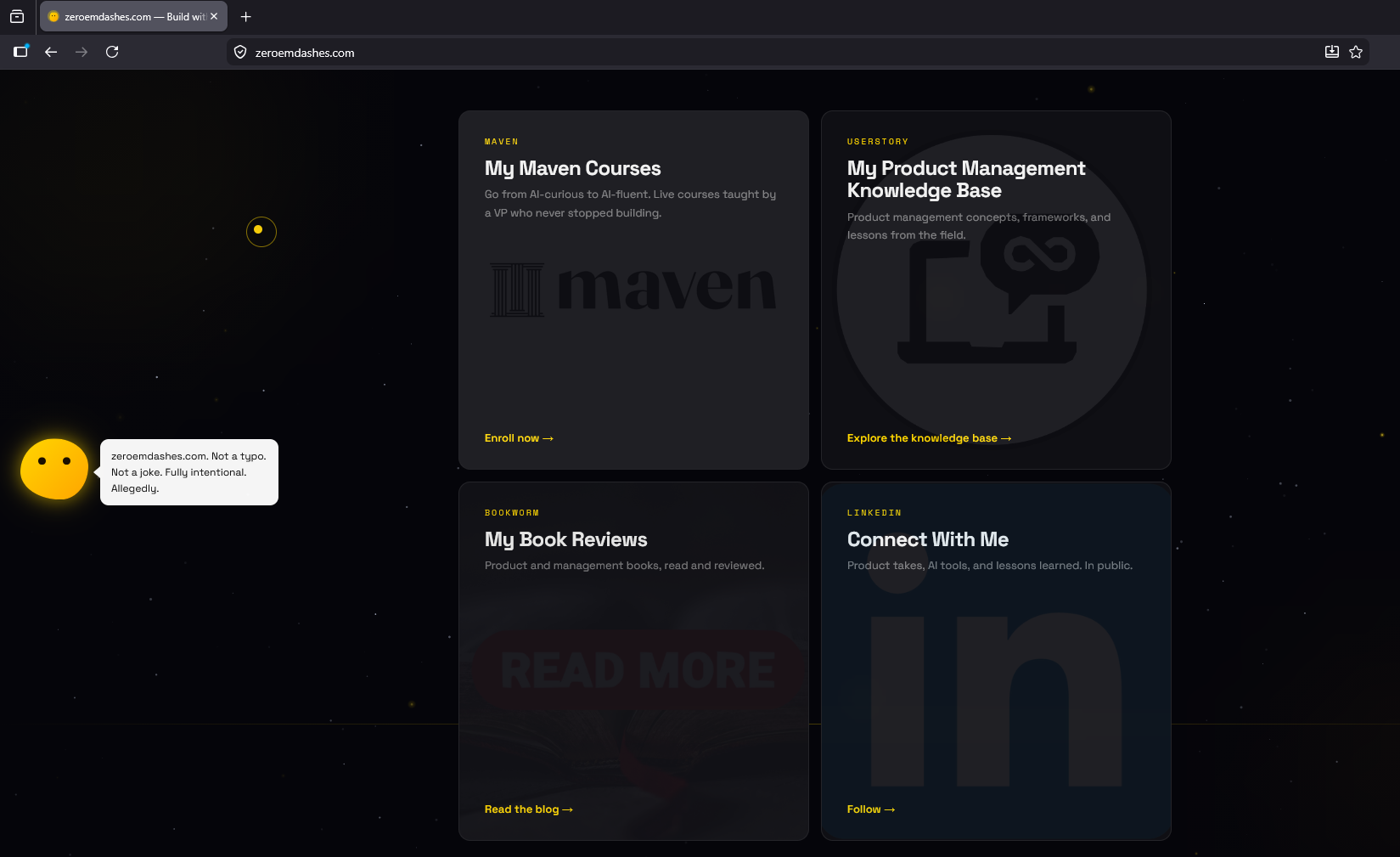Click the MAVEN category label

(501, 142)
